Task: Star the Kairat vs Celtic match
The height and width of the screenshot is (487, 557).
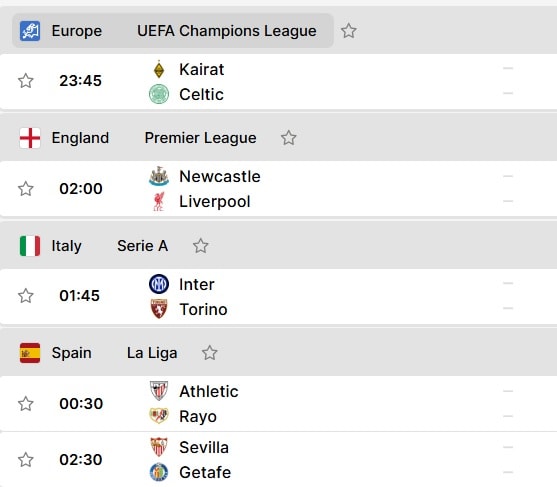Action: (x=26, y=81)
